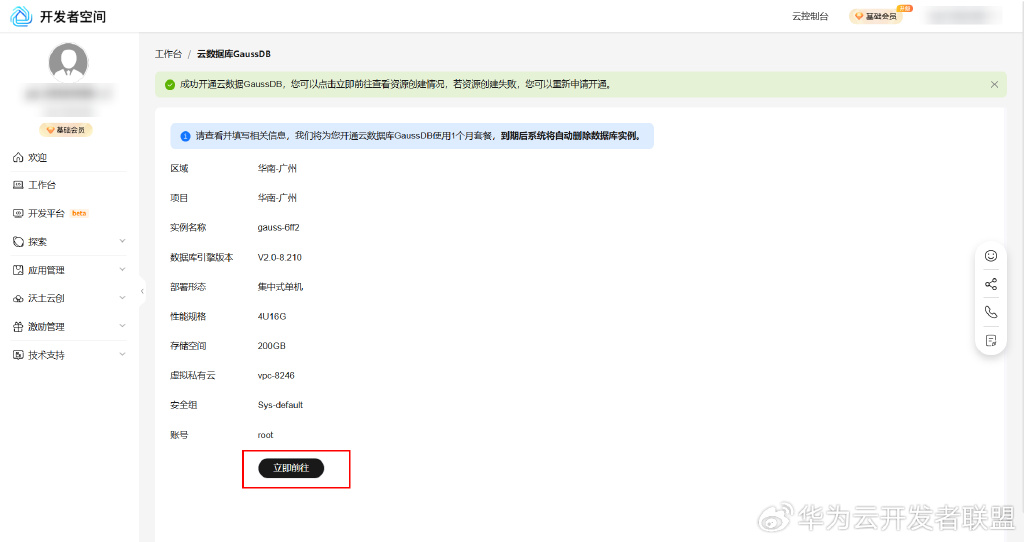1024x542 pixels.
Task: Click the 4U16G spec value
Action: (272, 316)
